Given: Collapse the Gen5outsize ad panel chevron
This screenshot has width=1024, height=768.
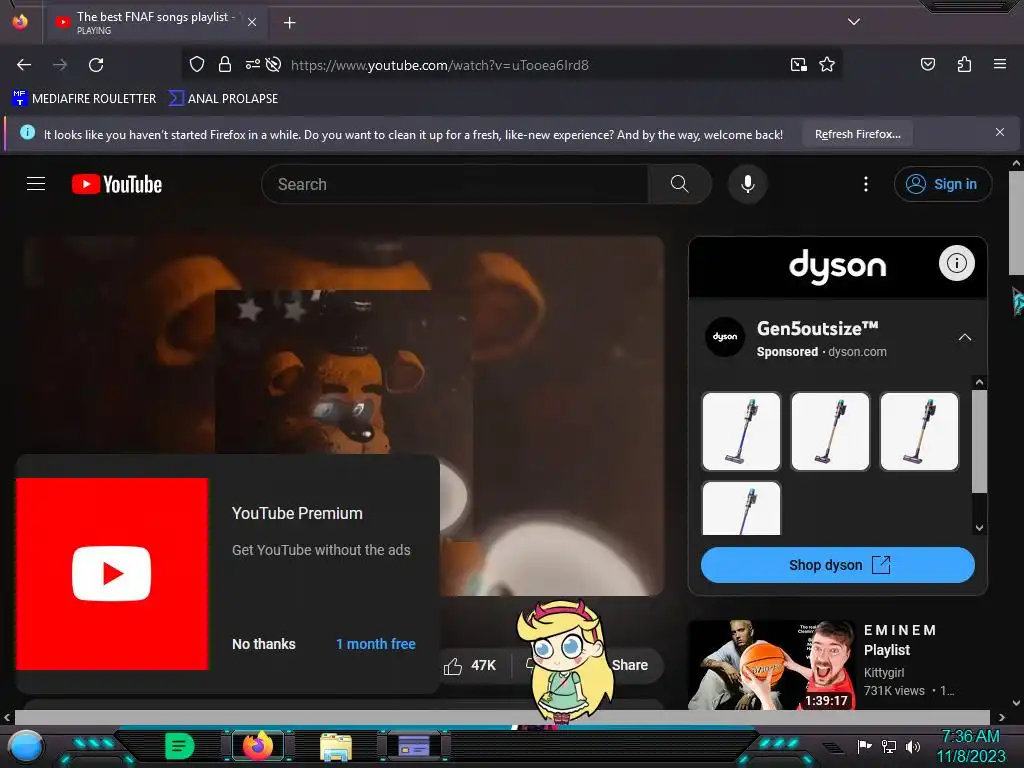Looking at the screenshot, I should [x=965, y=338].
